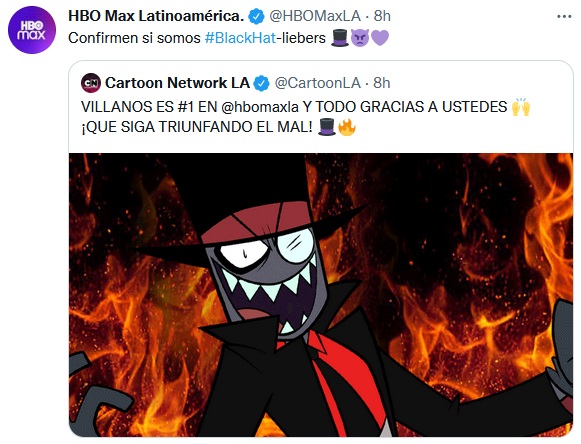
Task: Open the Black Hat villain image
Action: pyautogui.click(x=321, y=295)
